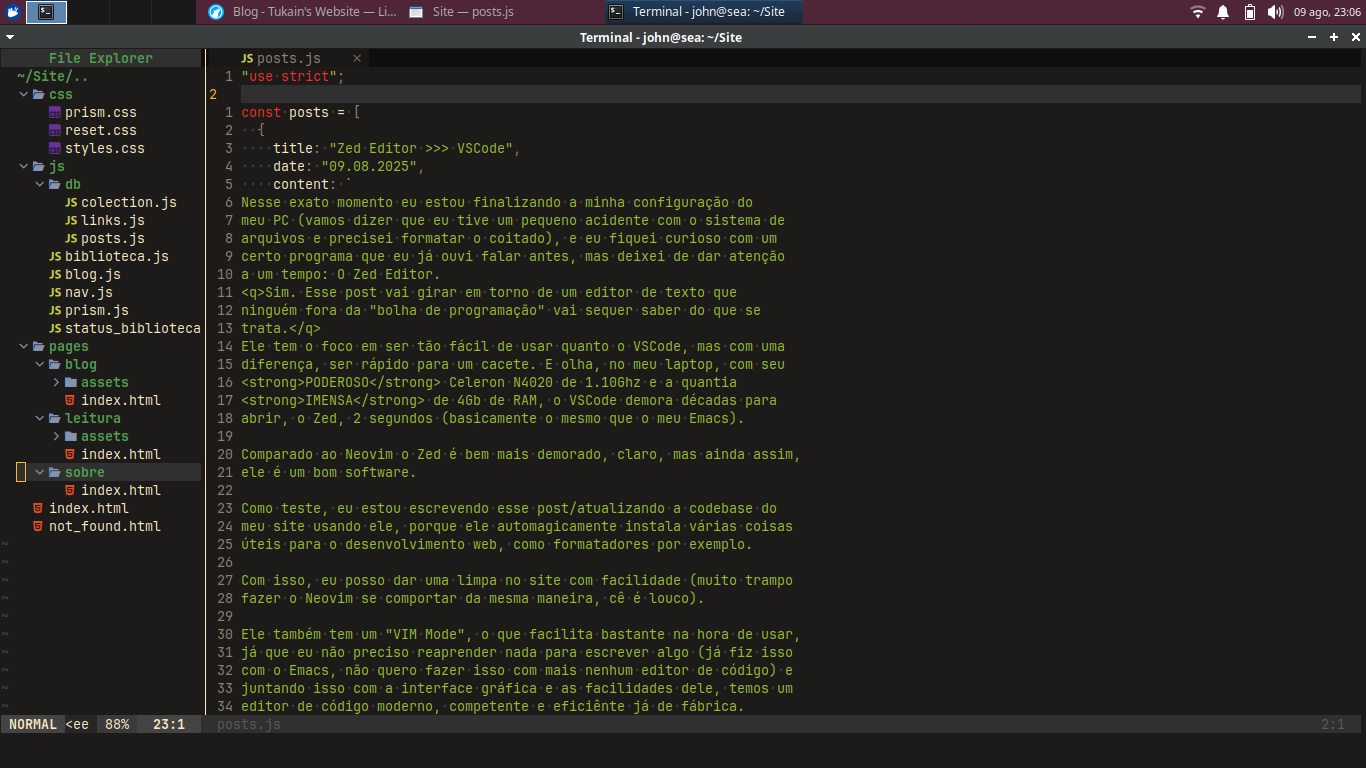This screenshot has height=768, width=1366.
Task: Click posts.js filename in the status line
Action: click(x=249, y=724)
